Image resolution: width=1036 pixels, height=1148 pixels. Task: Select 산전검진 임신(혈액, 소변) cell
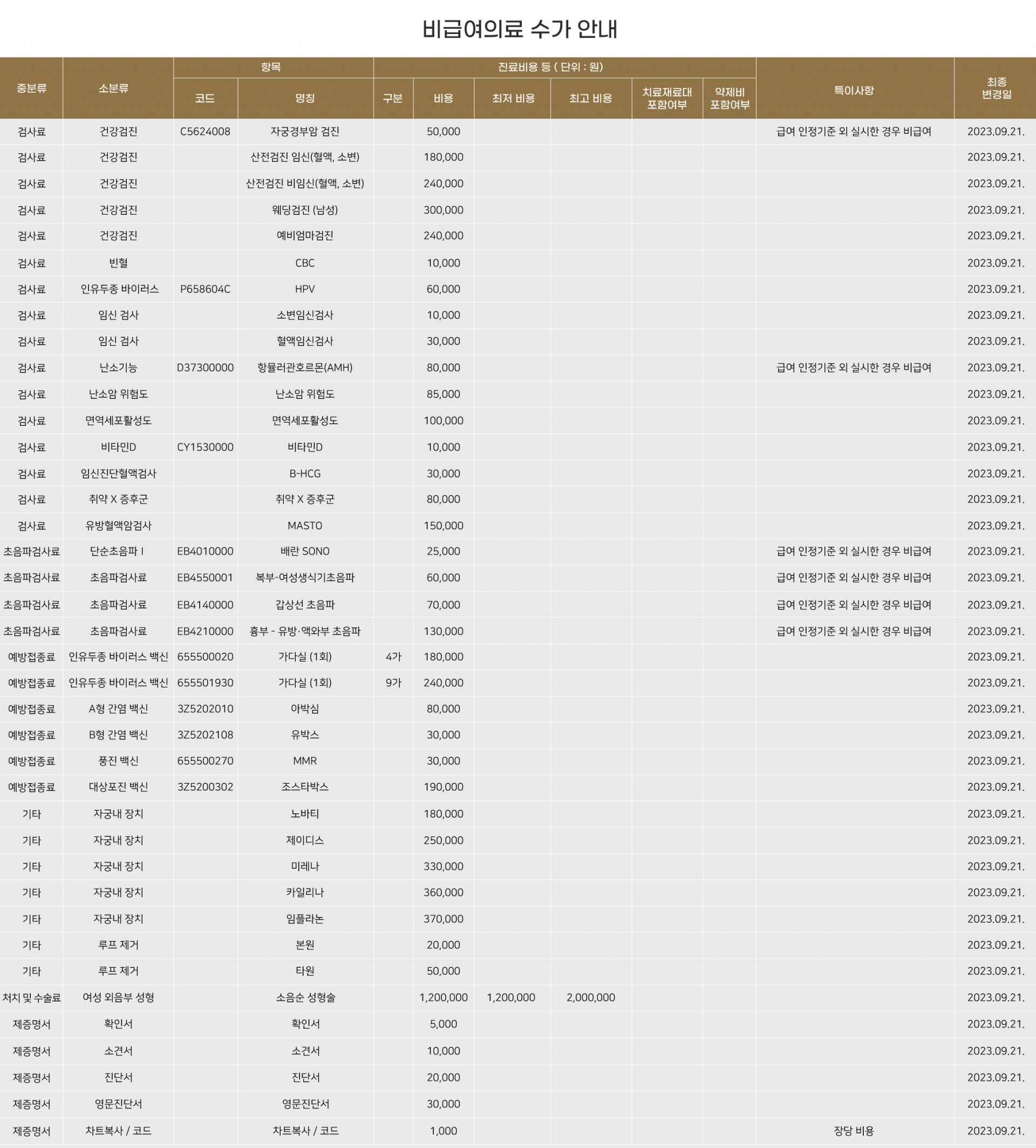point(305,157)
